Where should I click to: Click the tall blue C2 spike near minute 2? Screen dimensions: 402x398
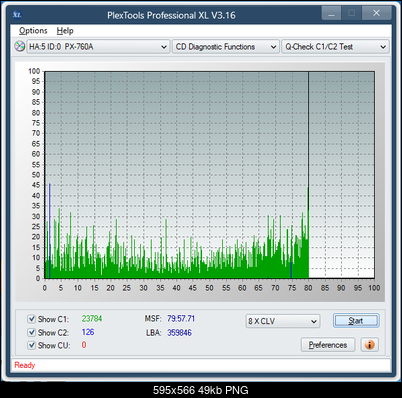click(x=50, y=230)
